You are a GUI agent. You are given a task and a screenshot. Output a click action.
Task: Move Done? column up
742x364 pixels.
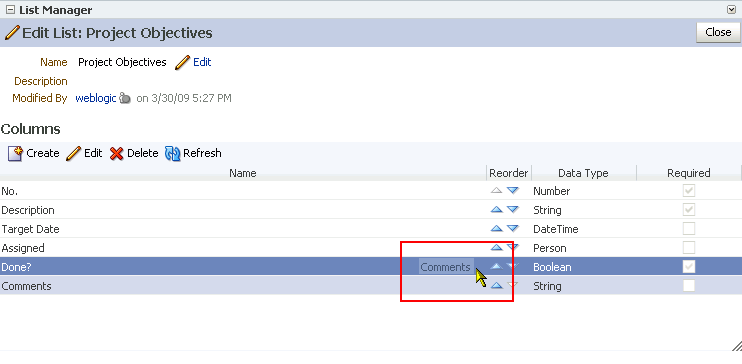(x=496, y=266)
